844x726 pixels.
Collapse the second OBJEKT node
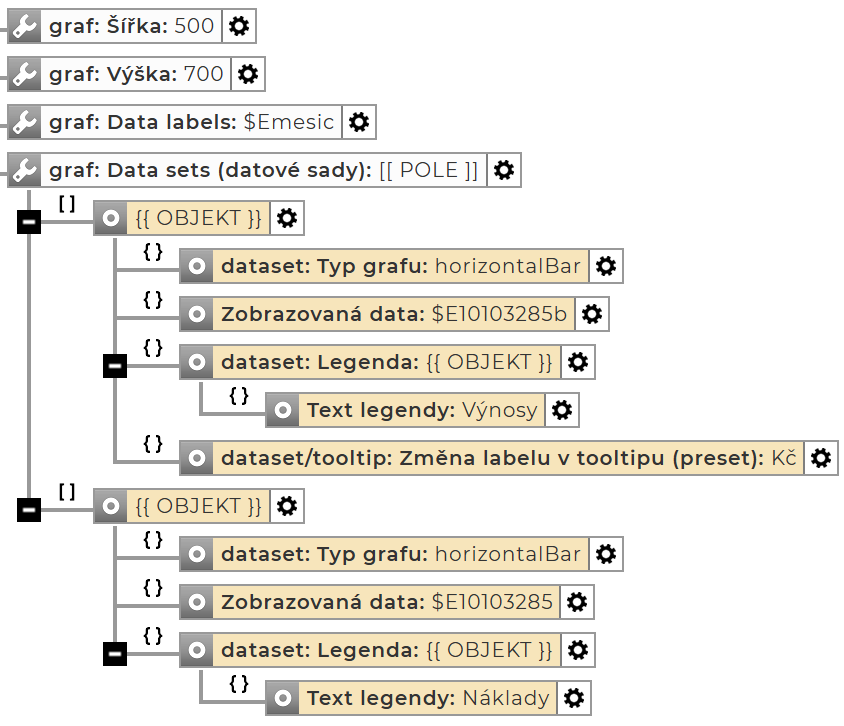coord(29,510)
